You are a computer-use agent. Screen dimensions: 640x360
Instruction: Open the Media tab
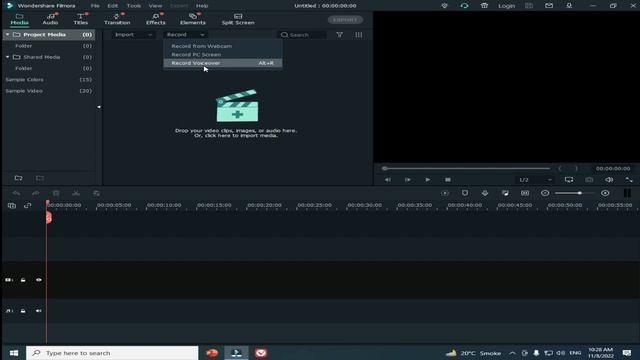click(x=19, y=19)
